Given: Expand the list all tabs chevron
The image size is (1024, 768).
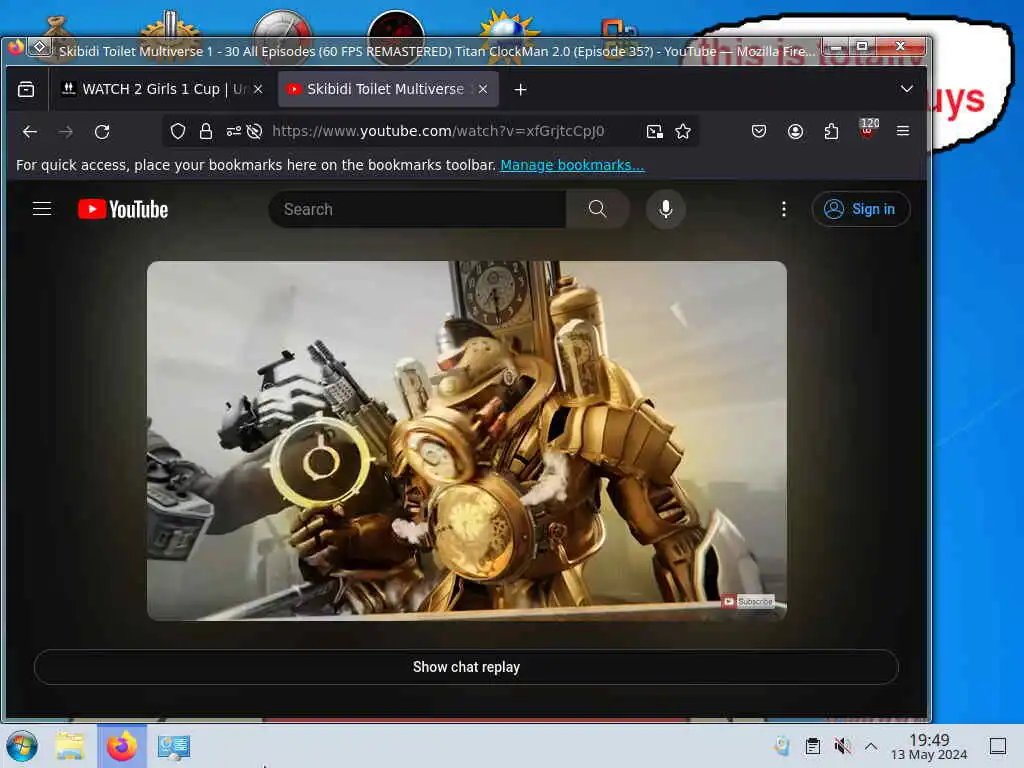Looking at the screenshot, I should (x=906, y=89).
